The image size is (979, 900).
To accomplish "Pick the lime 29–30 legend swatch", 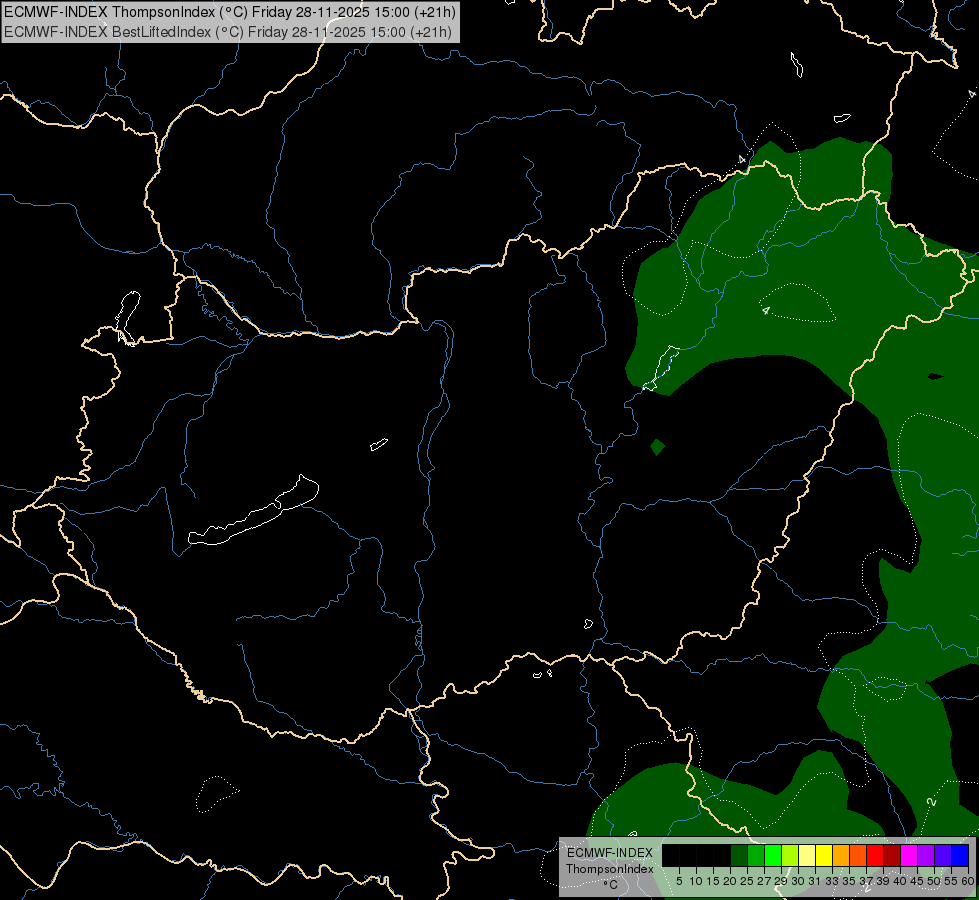I will pos(789,855).
